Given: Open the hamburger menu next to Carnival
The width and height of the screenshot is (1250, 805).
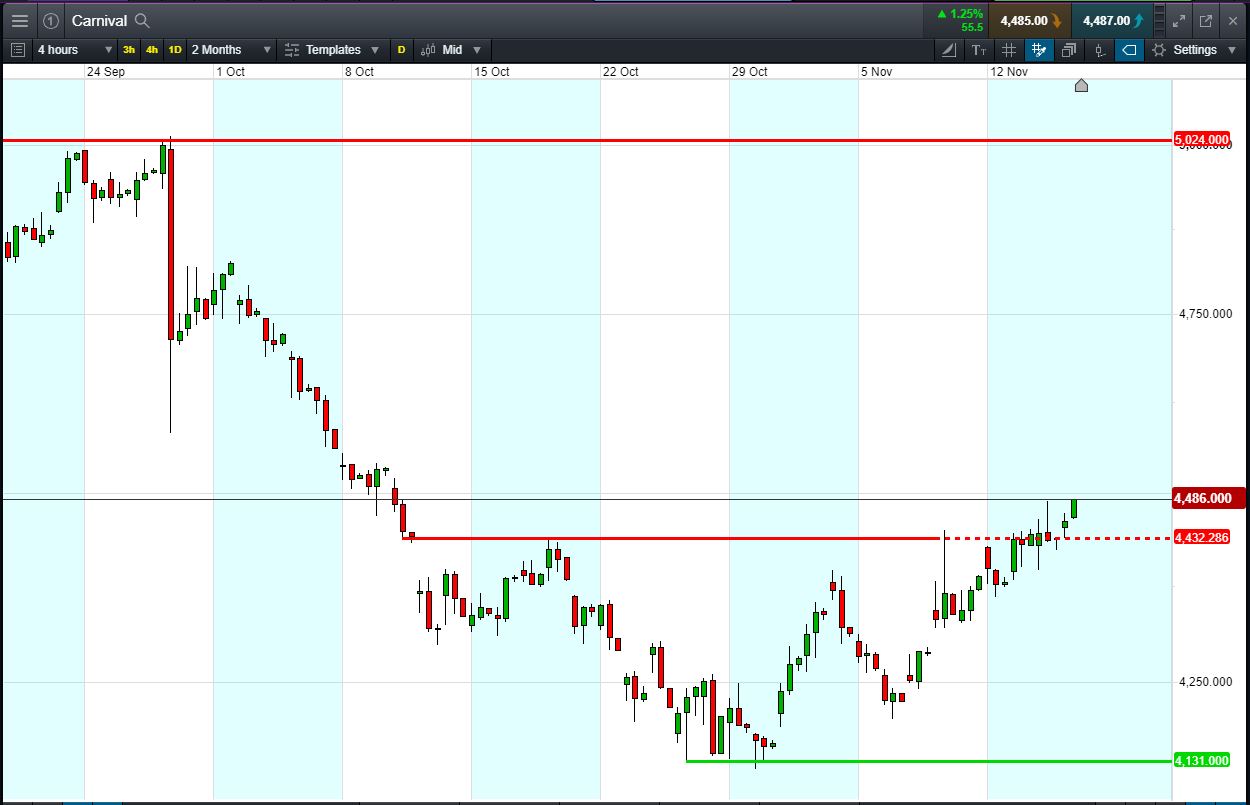Looking at the screenshot, I should click(x=19, y=20).
